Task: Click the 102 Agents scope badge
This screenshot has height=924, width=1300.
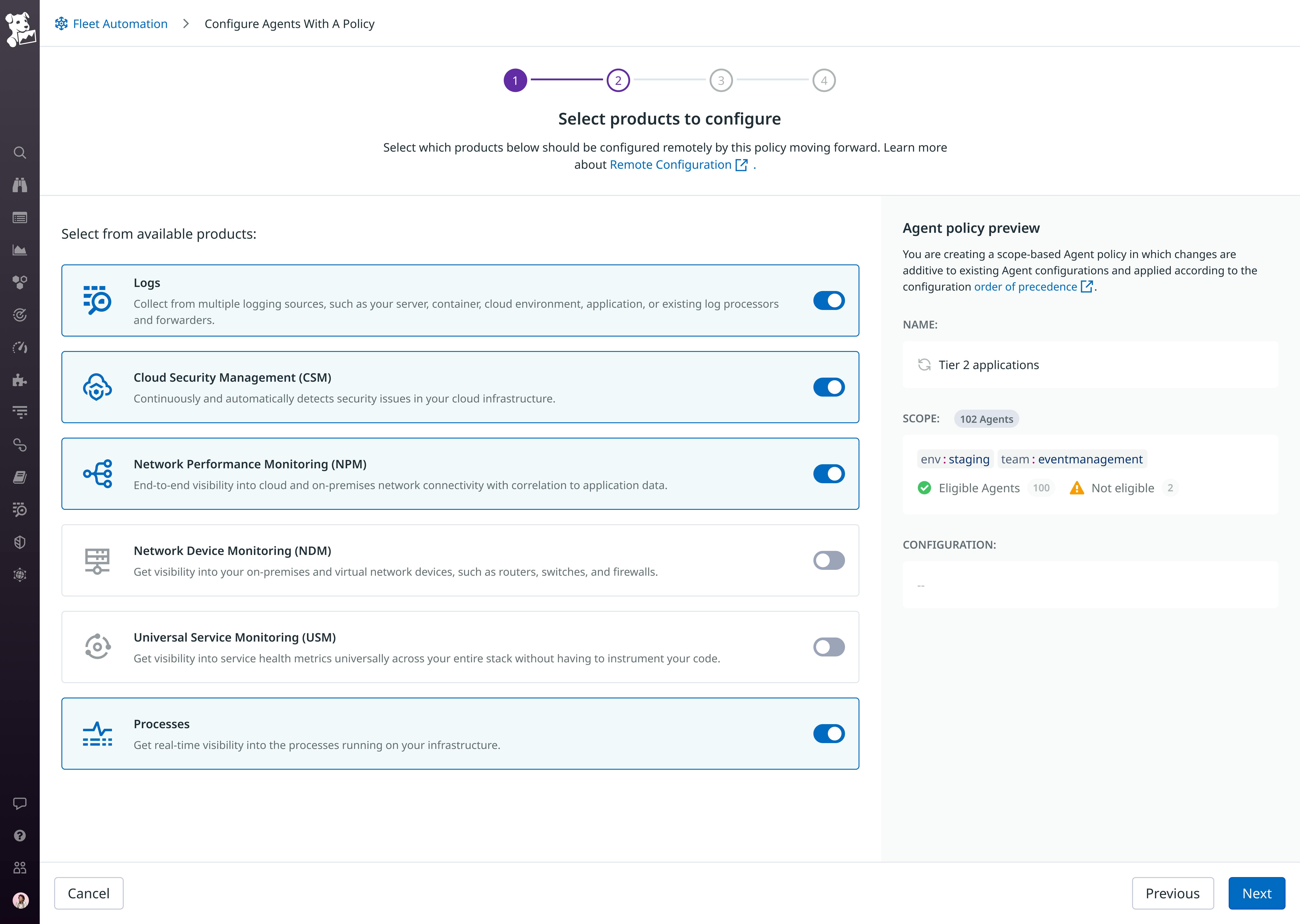Action: [986, 419]
